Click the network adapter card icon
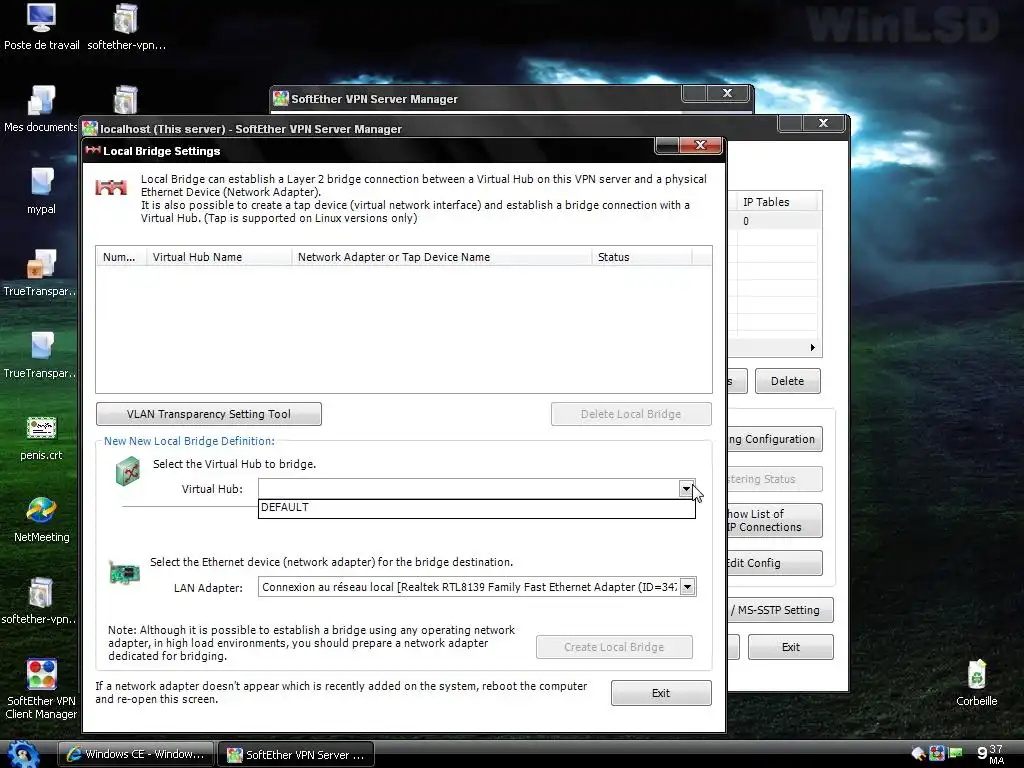The height and width of the screenshot is (768, 1024). click(124, 572)
